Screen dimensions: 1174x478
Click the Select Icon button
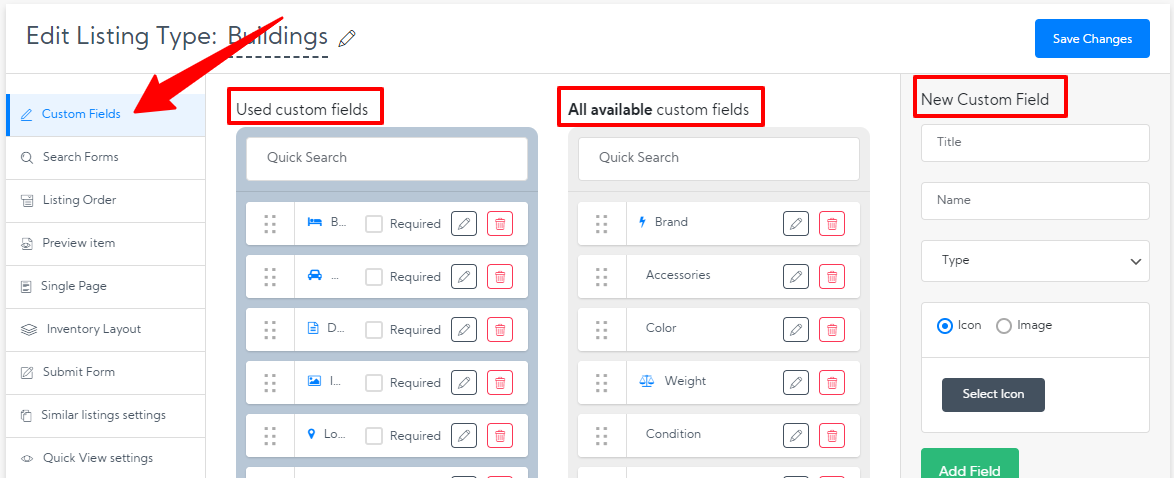tap(993, 395)
